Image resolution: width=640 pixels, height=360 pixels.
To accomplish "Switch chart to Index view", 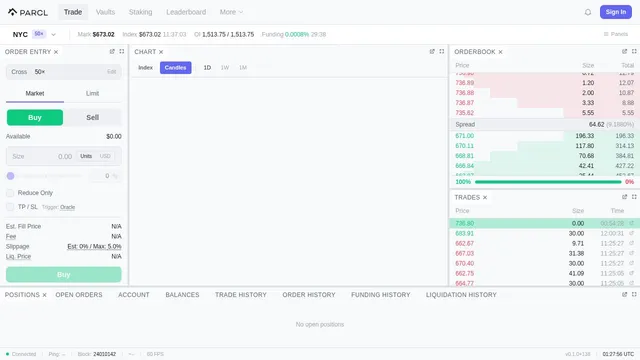I will pyautogui.click(x=145, y=68).
